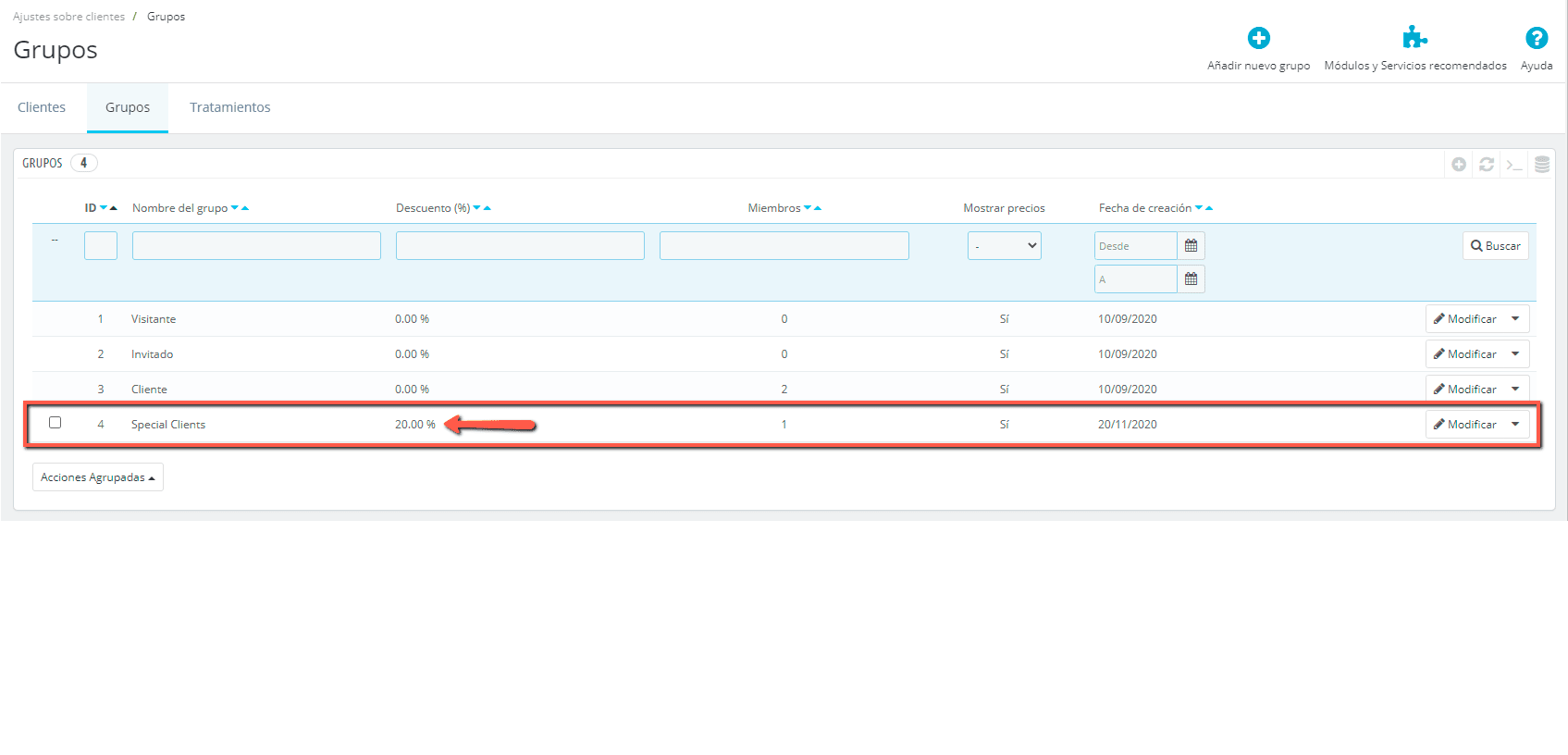This screenshot has width=1568, height=755.
Task: Click the refresh list icon
Action: click(1487, 165)
